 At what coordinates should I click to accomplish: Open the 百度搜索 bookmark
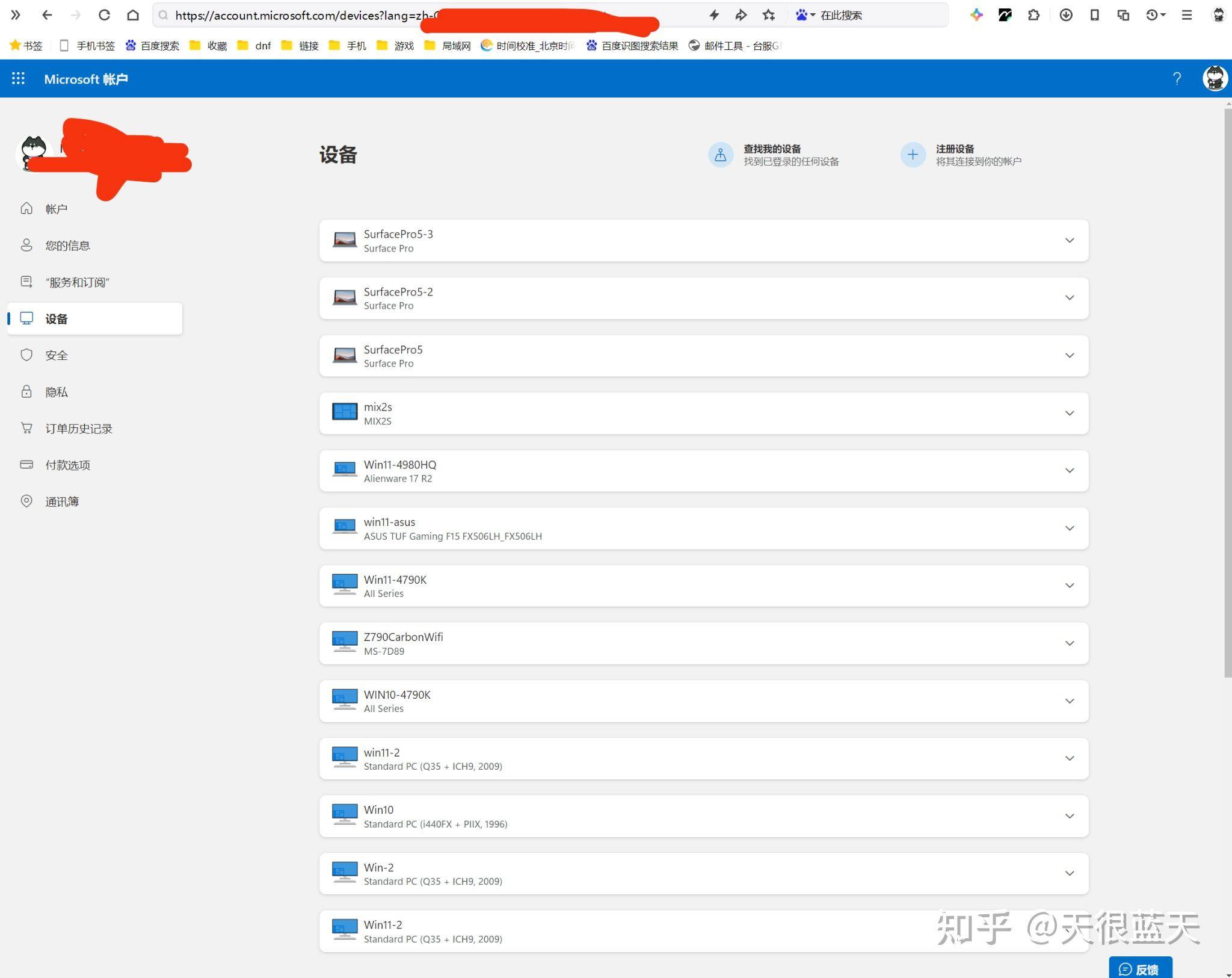pos(152,46)
